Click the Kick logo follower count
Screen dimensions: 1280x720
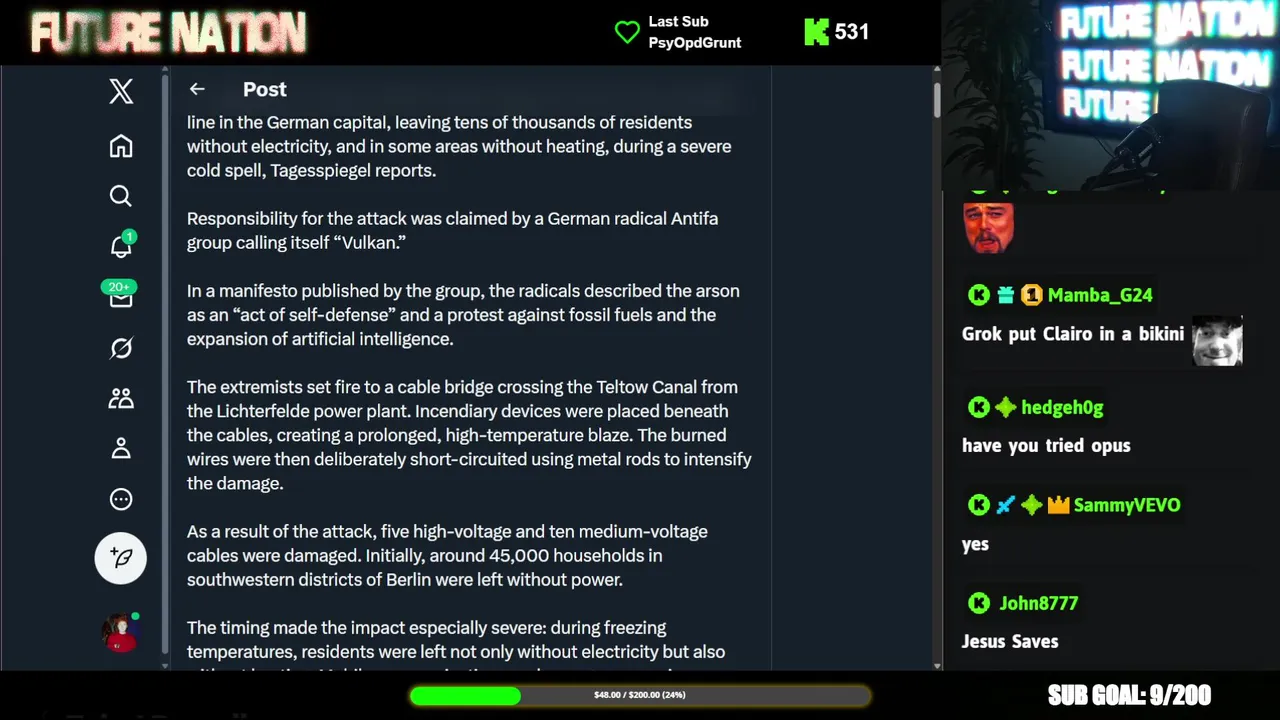click(837, 32)
